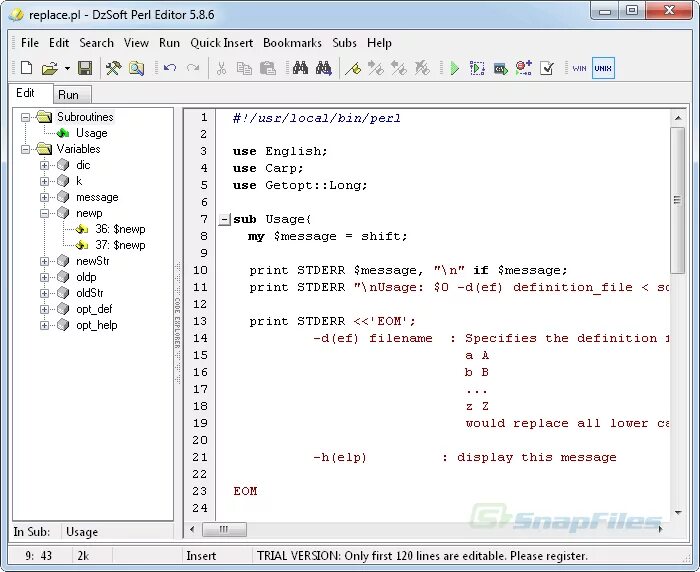This screenshot has width=700, height=572.
Task: Save the file with floppy icon
Action: click(85, 68)
